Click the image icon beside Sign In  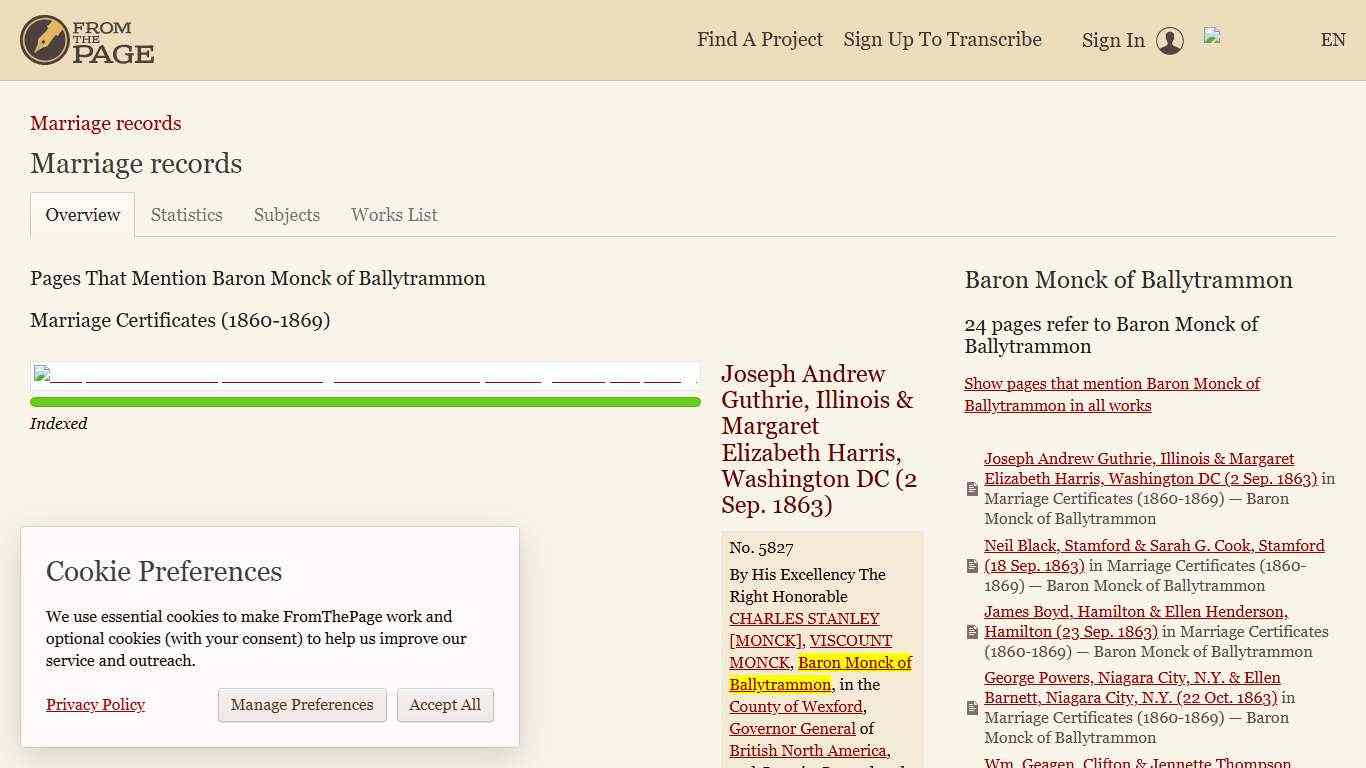coord(1212,36)
